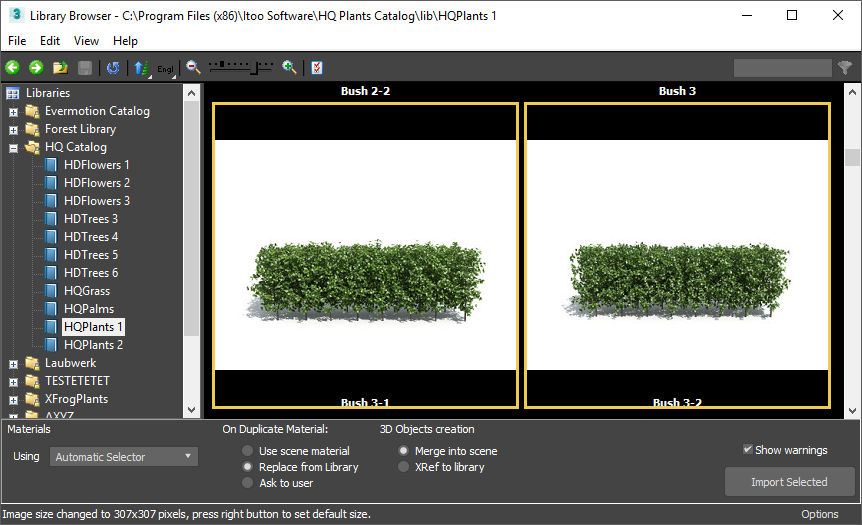Click the checklist preferences toolbar icon
The height and width of the screenshot is (525, 862).
317,68
